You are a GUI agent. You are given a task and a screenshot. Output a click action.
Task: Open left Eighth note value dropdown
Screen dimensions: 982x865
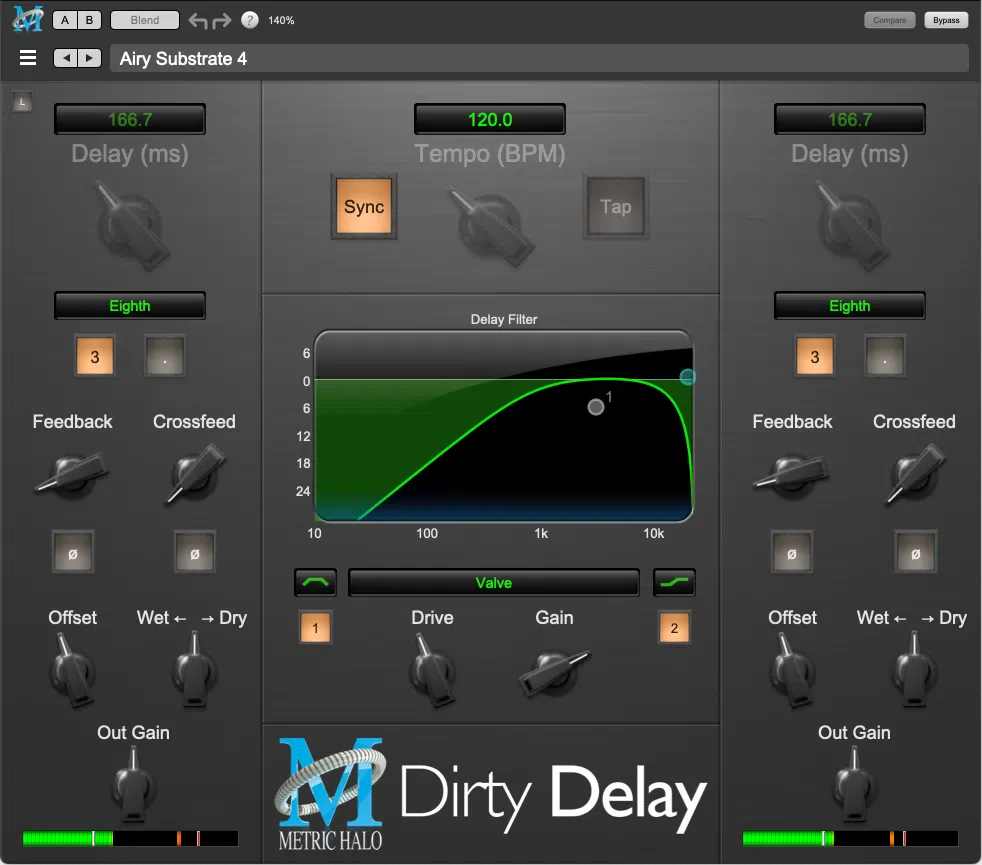(x=130, y=306)
